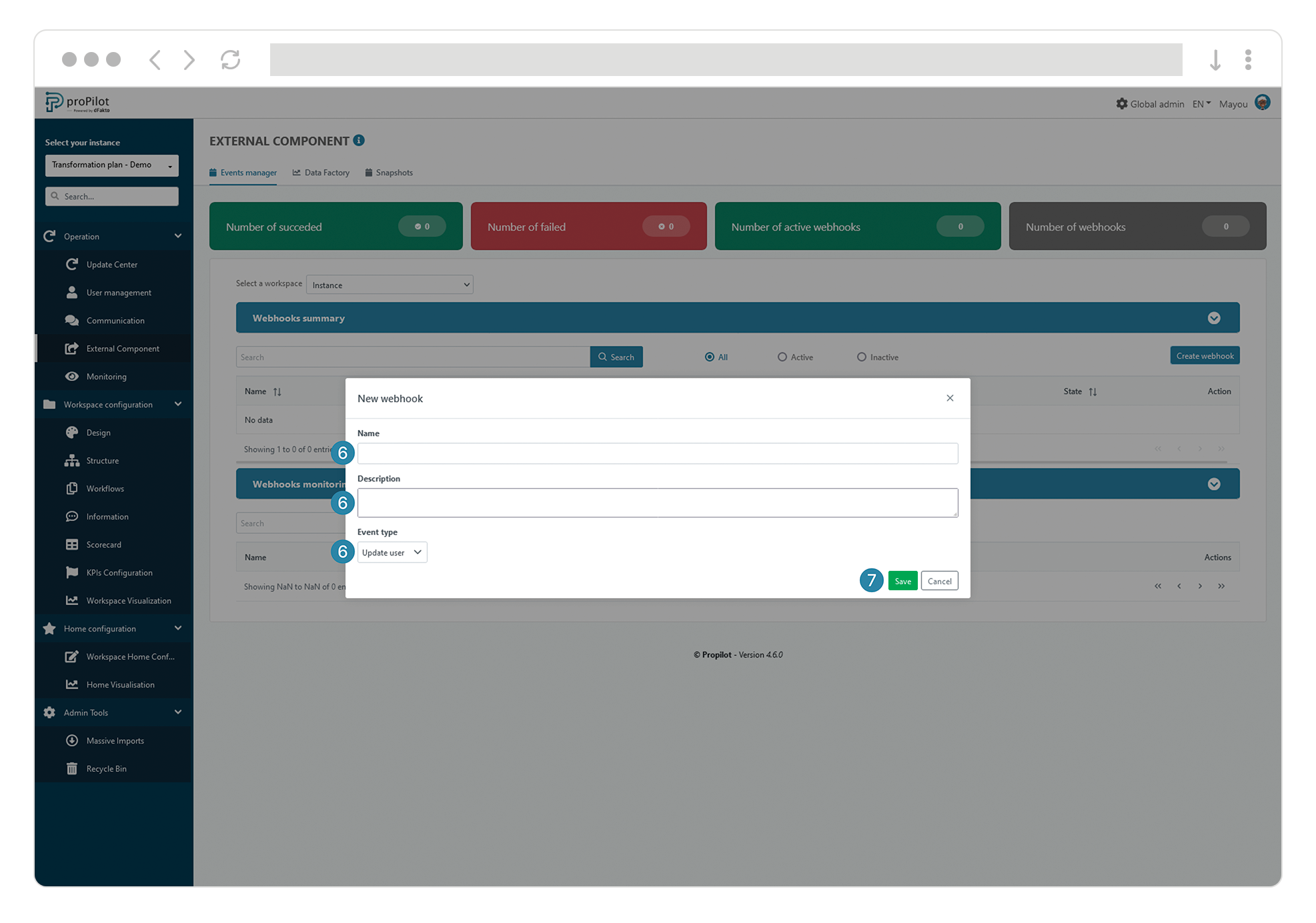The width and height of the screenshot is (1316, 923).
Task: Click the Update Center refresh icon
Action: (x=72, y=264)
